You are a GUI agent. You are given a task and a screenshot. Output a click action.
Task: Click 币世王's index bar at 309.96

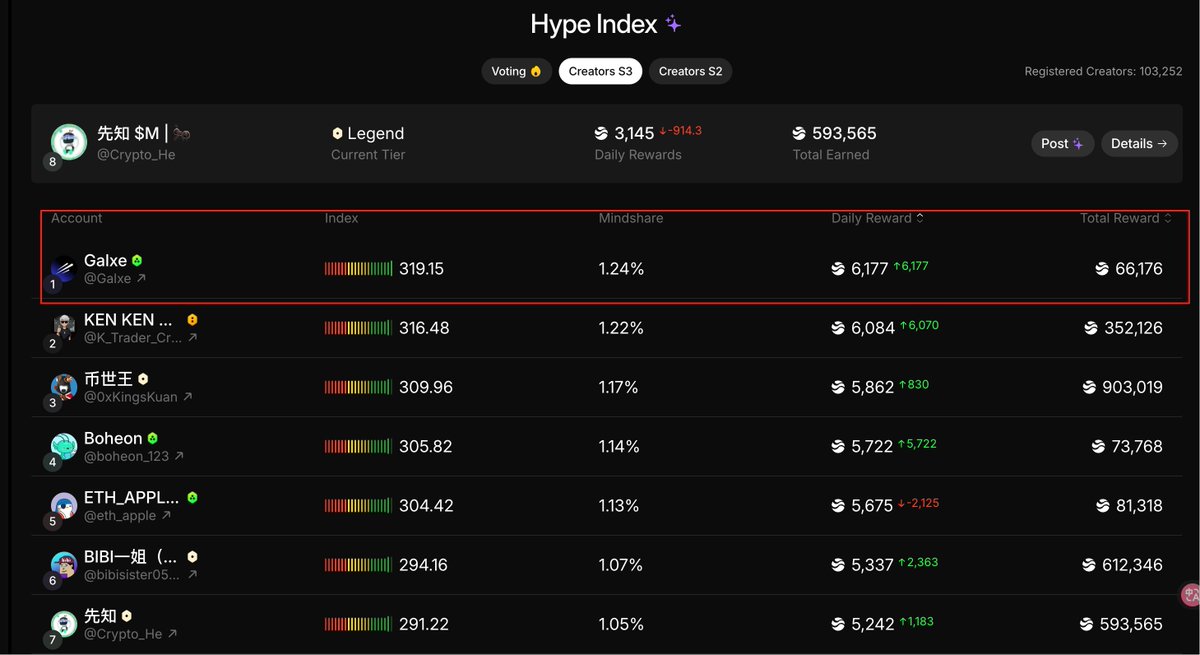(x=359, y=387)
